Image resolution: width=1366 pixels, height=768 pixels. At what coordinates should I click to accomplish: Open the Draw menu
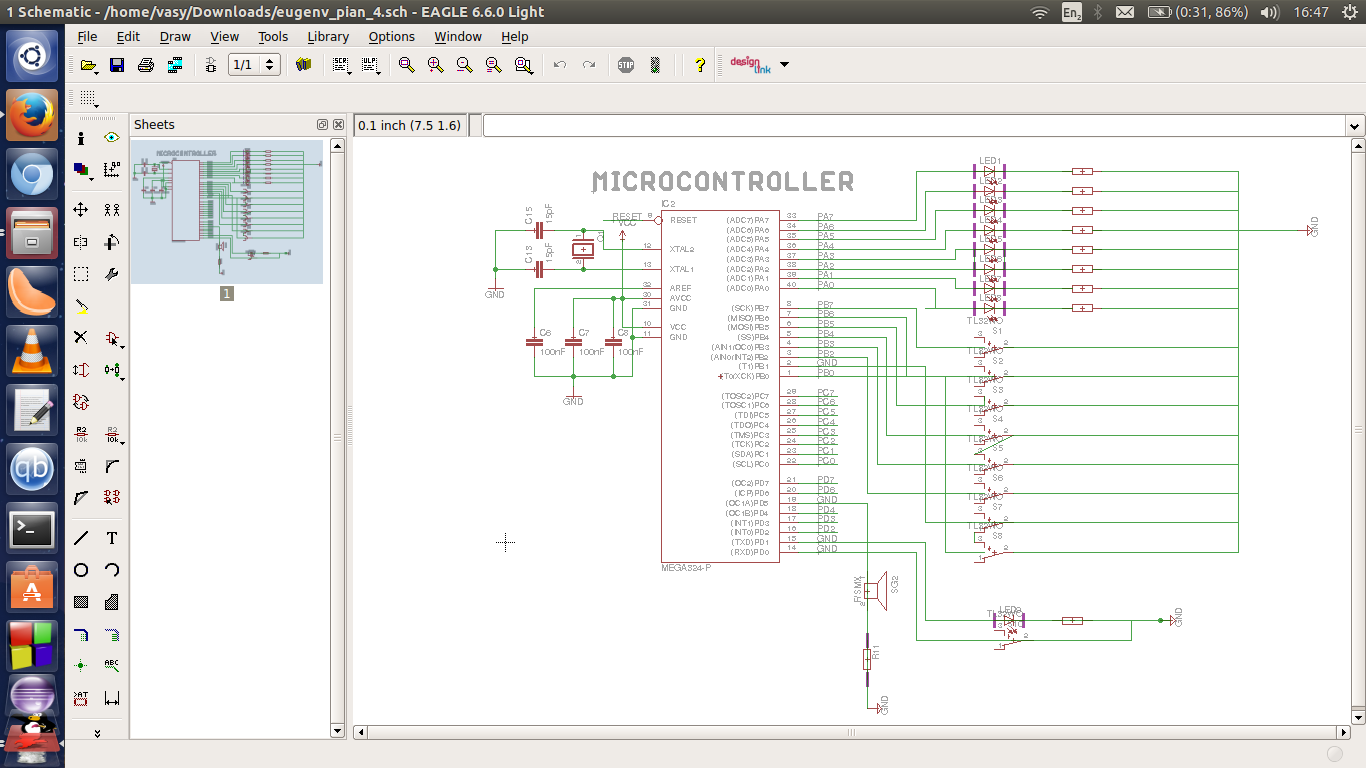click(x=175, y=36)
